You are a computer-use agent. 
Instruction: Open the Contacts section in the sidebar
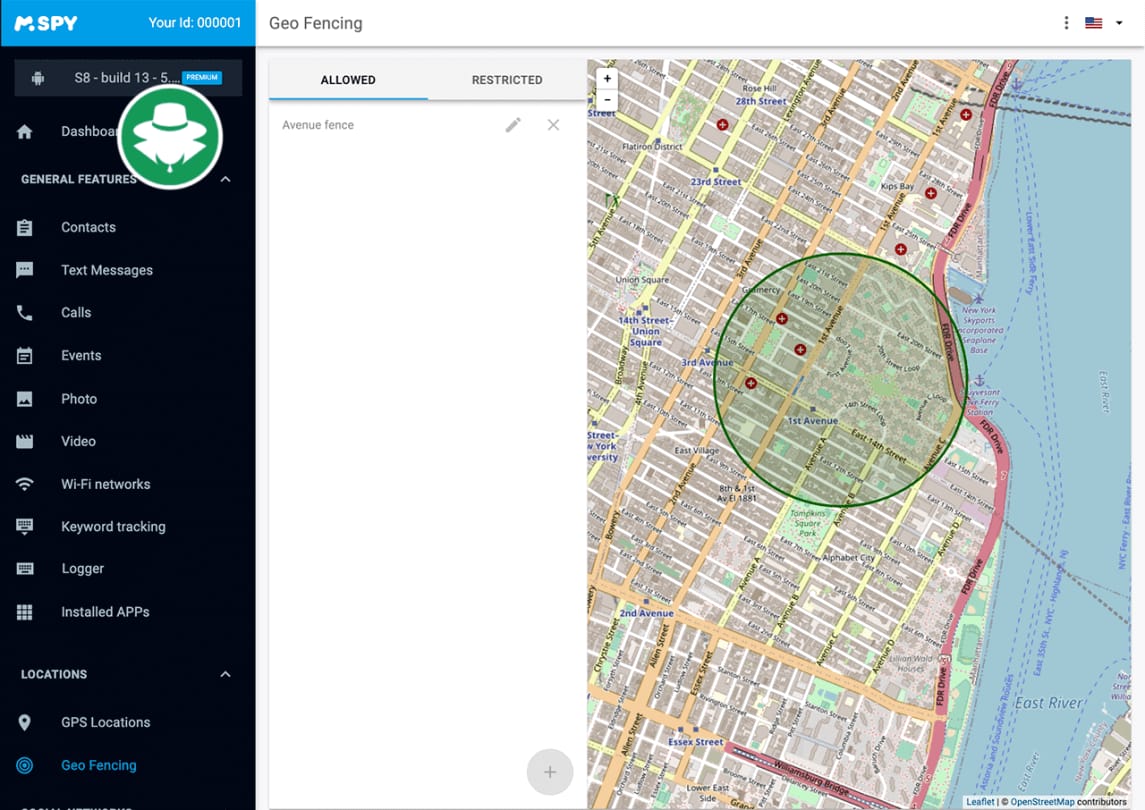(x=88, y=227)
